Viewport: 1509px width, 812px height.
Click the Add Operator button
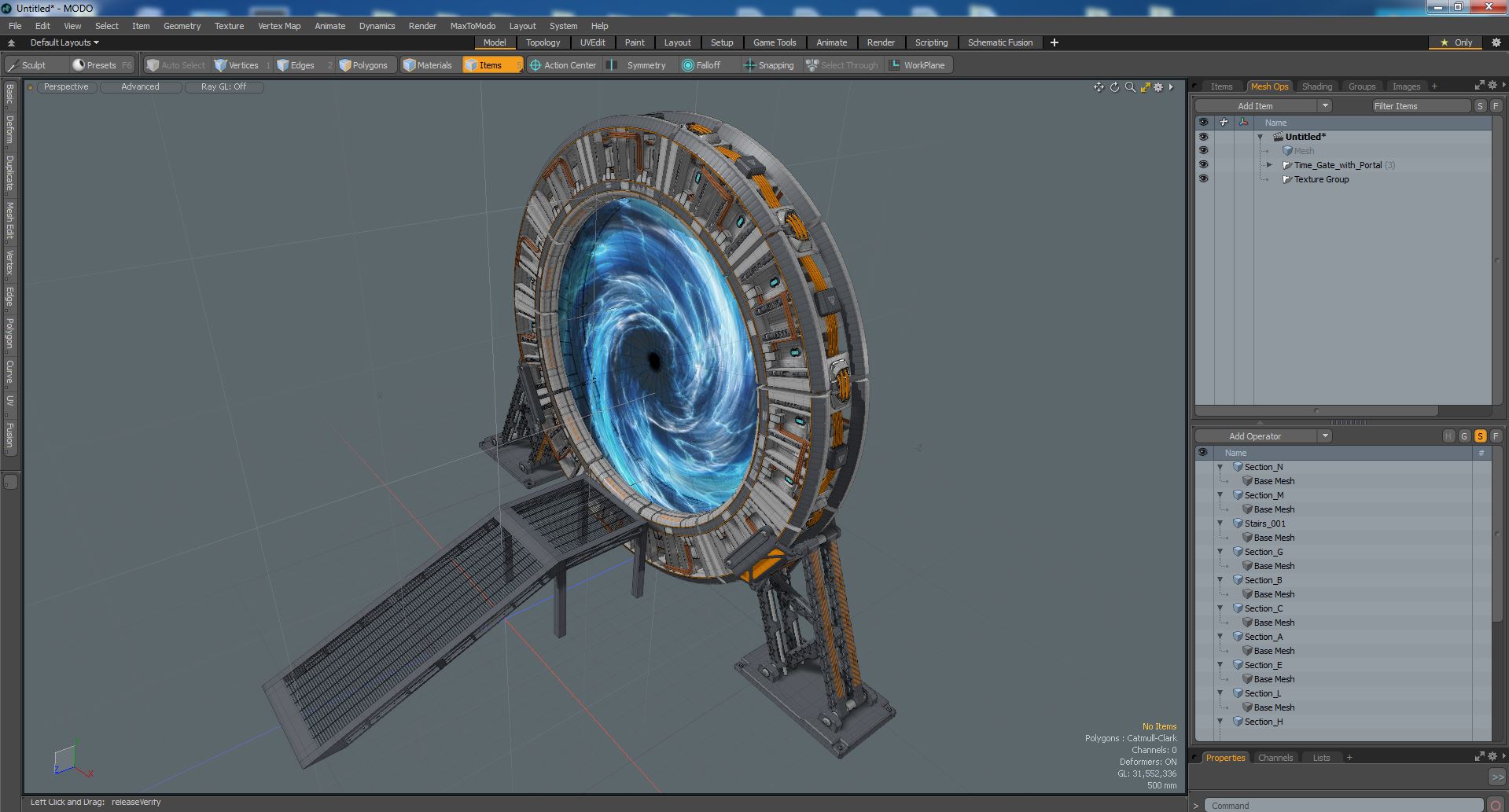coord(1255,436)
